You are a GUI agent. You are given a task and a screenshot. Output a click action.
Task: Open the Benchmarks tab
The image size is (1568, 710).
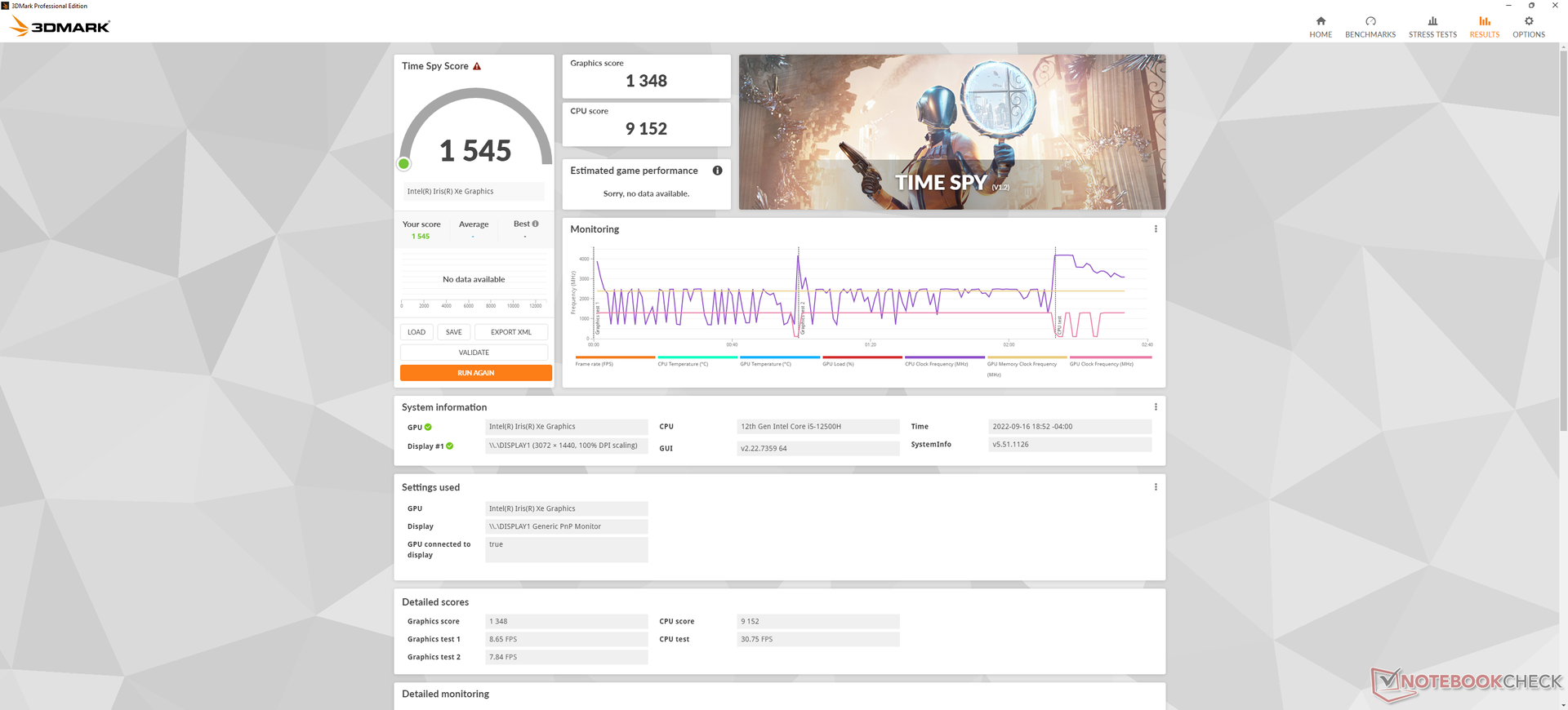coord(1370,27)
